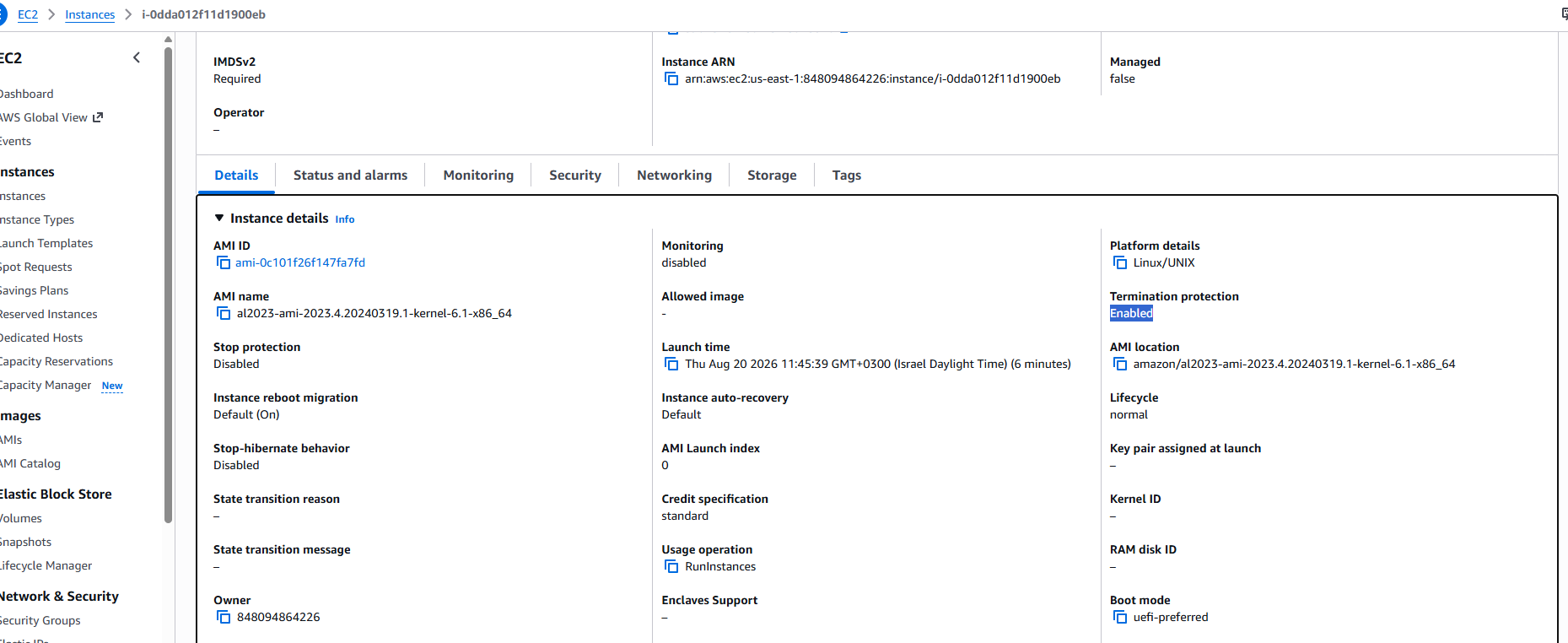Open Events in the sidebar
1568x643 pixels.
click(x=15, y=141)
